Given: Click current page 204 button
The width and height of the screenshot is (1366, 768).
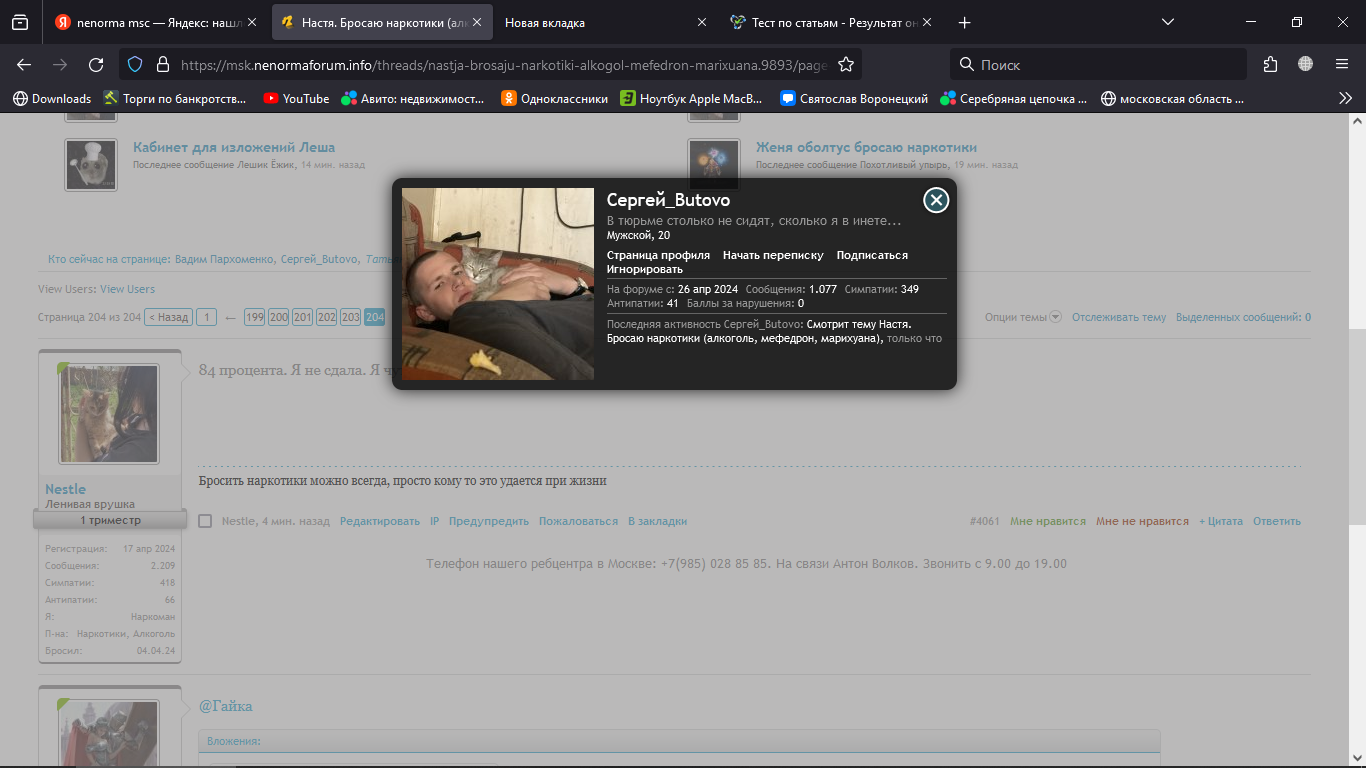Looking at the screenshot, I should (x=374, y=317).
